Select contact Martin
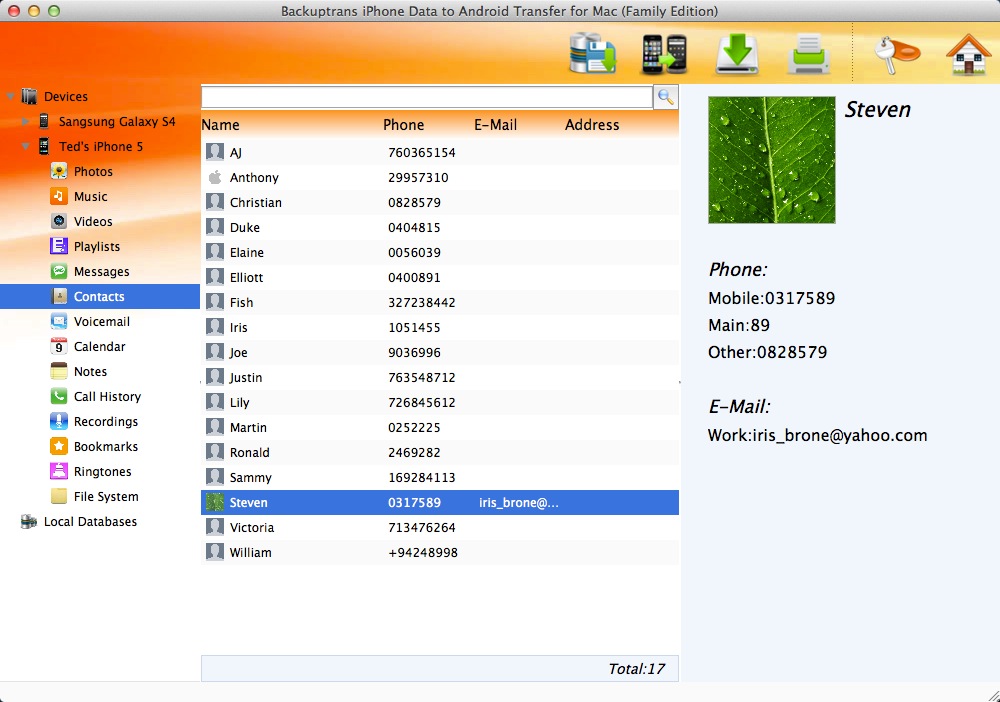This screenshot has width=1000, height=702. pyautogui.click(x=440, y=427)
